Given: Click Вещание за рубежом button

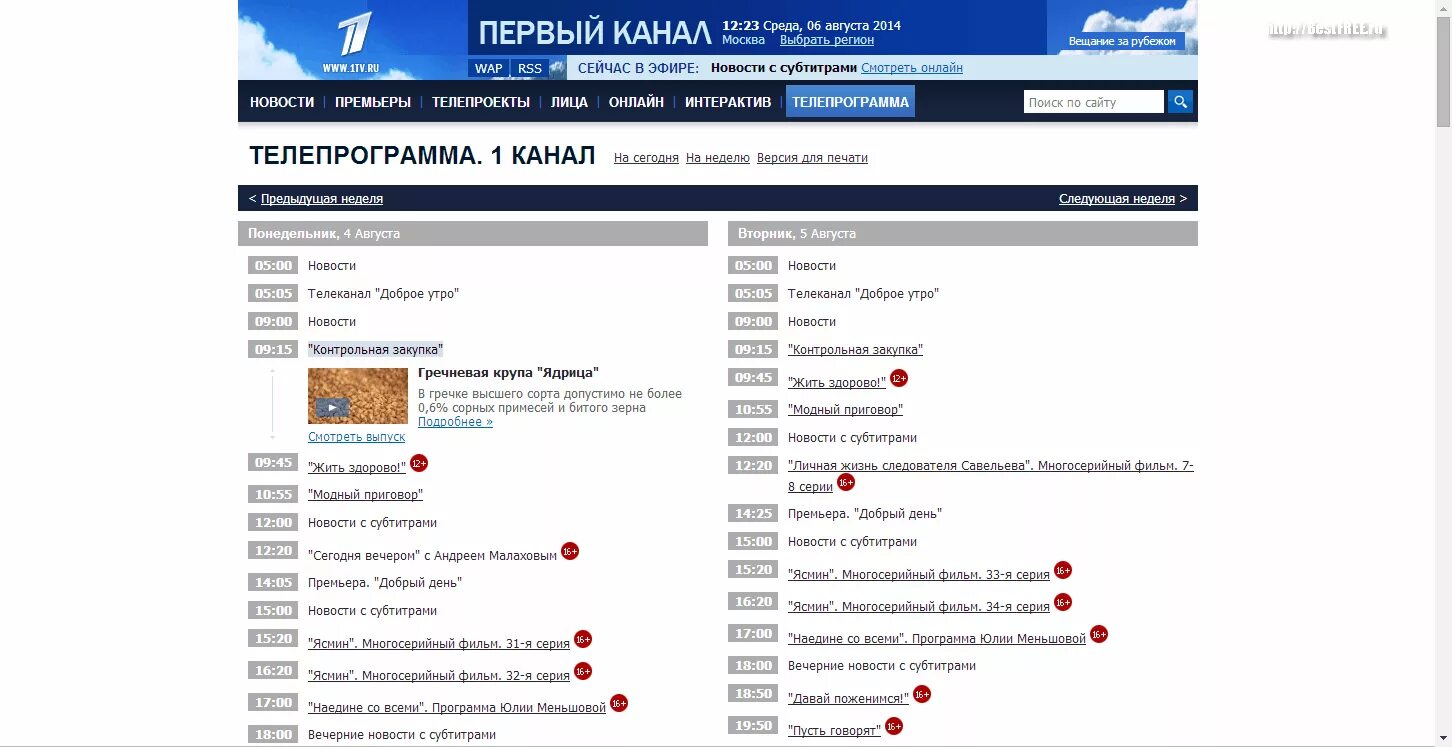Looking at the screenshot, I should click(1121, 41).
